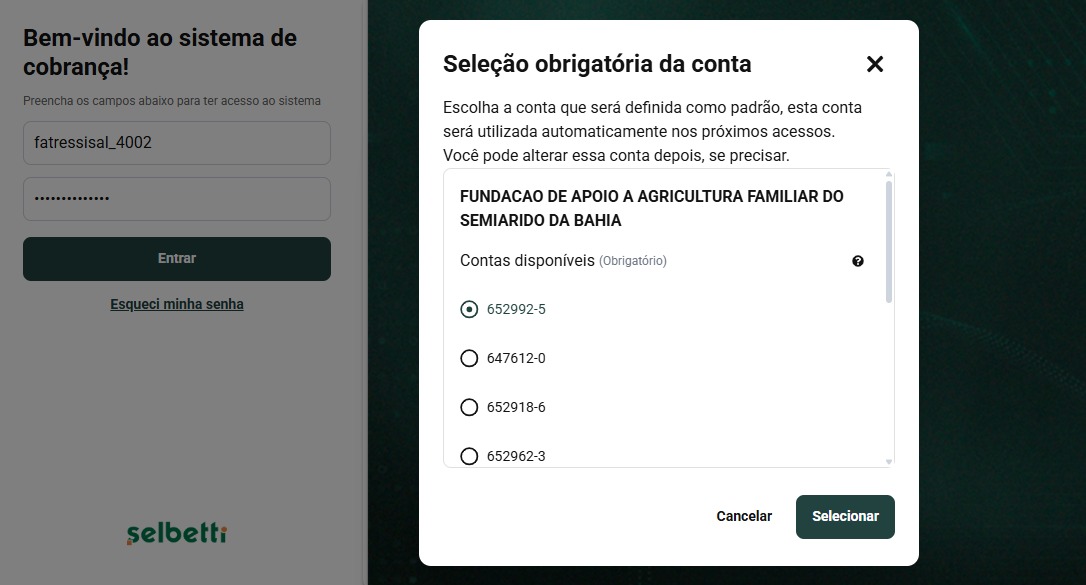Viewport: 1086px width, 585px height.
Task: Click the FUNDACAO DE APOIO organization name
Action: pos(651,208)
